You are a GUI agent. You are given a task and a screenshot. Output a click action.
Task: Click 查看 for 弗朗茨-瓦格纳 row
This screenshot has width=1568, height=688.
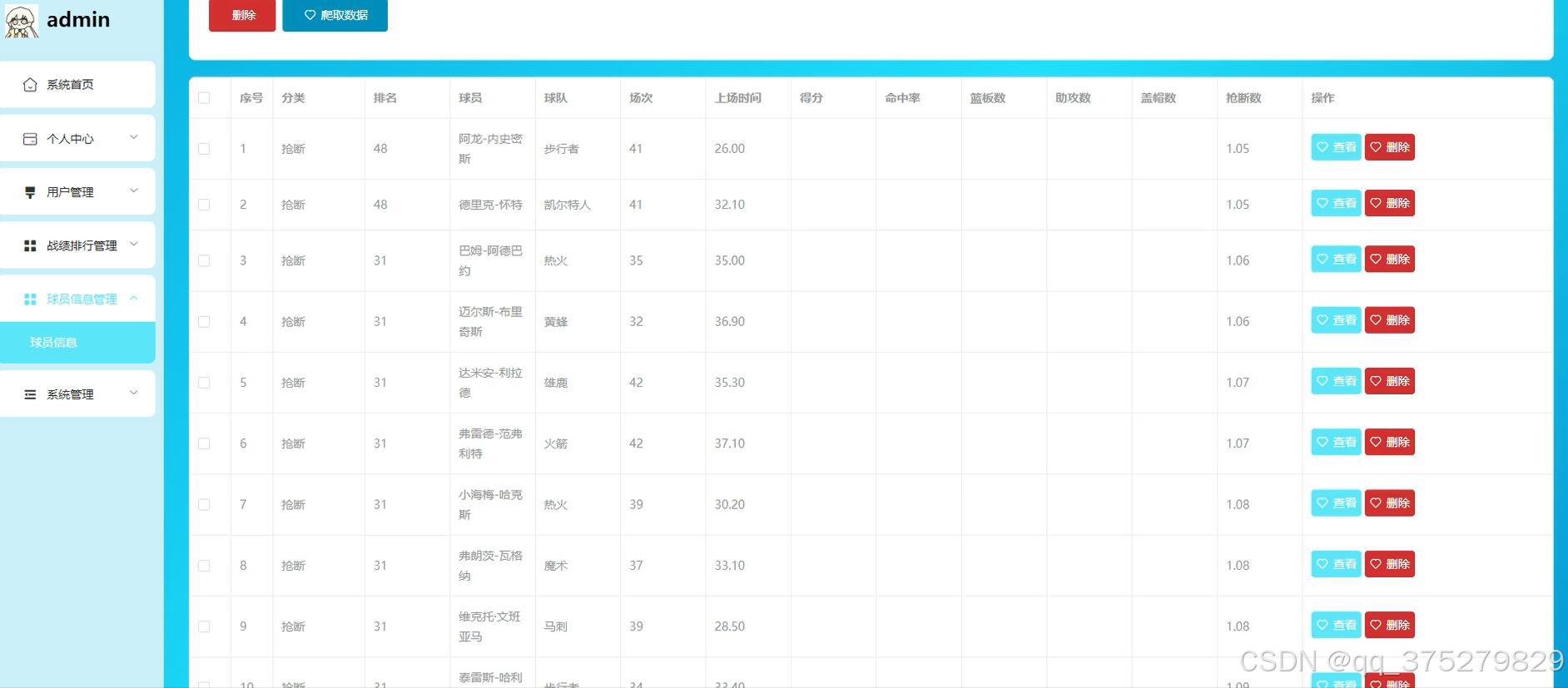click(1336, 564)
